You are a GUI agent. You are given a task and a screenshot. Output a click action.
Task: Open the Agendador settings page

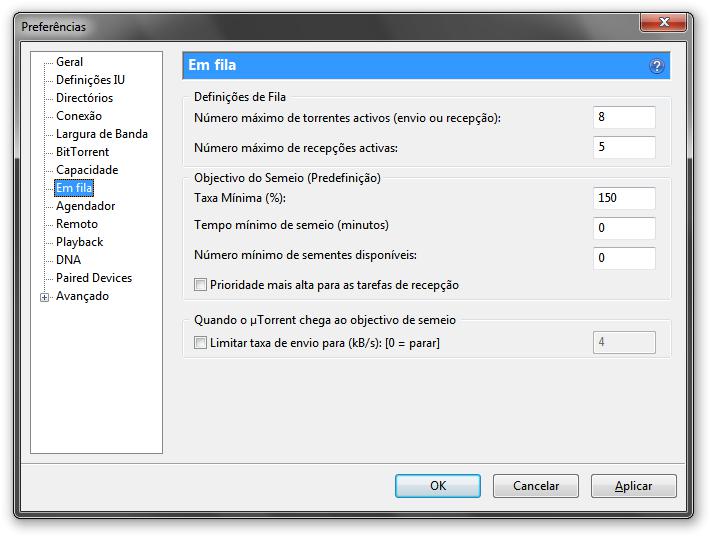86,206
